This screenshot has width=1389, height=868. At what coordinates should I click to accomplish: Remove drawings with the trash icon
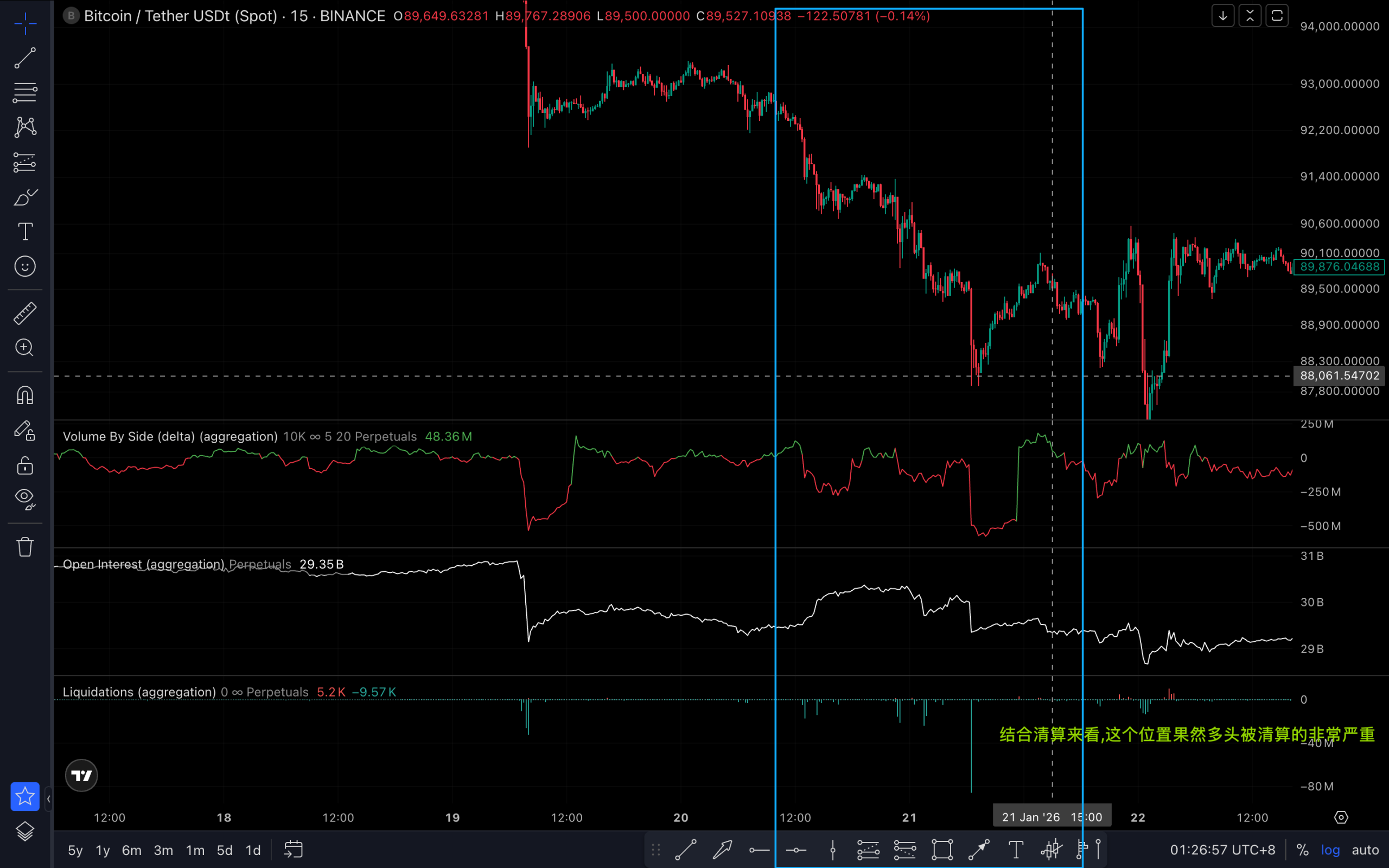[24, 546]
